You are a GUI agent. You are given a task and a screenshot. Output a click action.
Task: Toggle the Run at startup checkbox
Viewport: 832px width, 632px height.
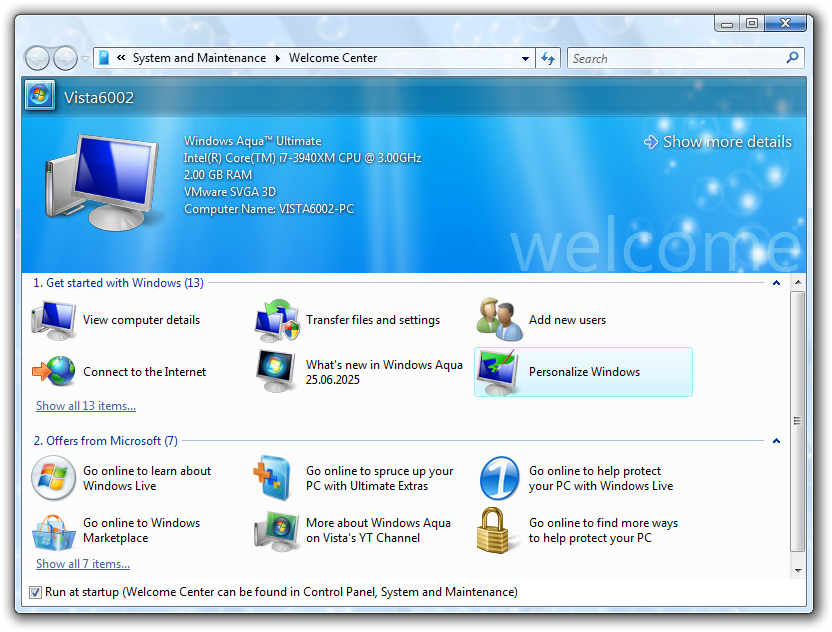click(36, 592)
